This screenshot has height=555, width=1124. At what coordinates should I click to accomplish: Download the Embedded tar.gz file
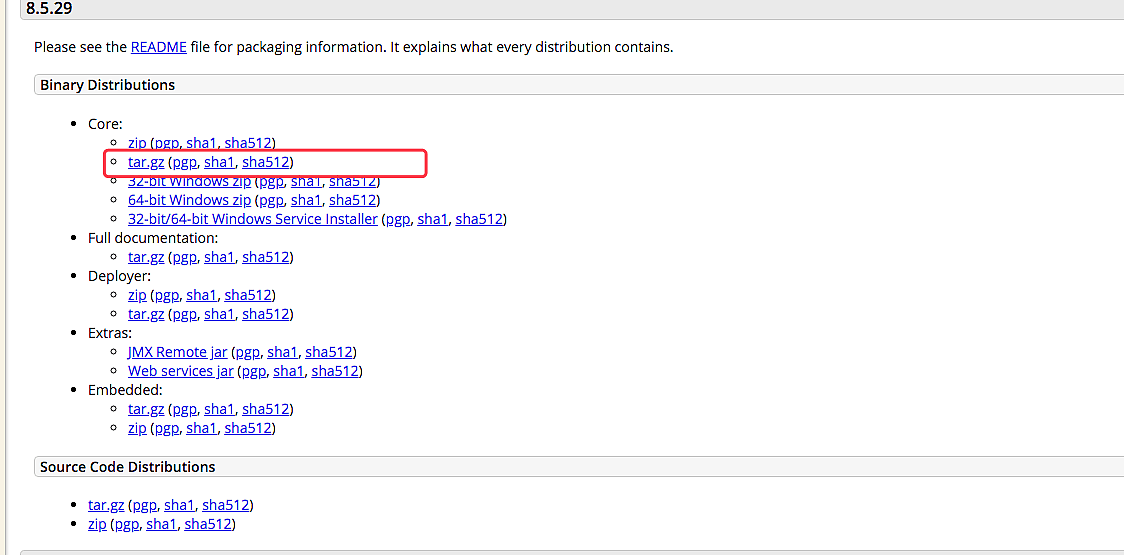(x=146, y=409)
